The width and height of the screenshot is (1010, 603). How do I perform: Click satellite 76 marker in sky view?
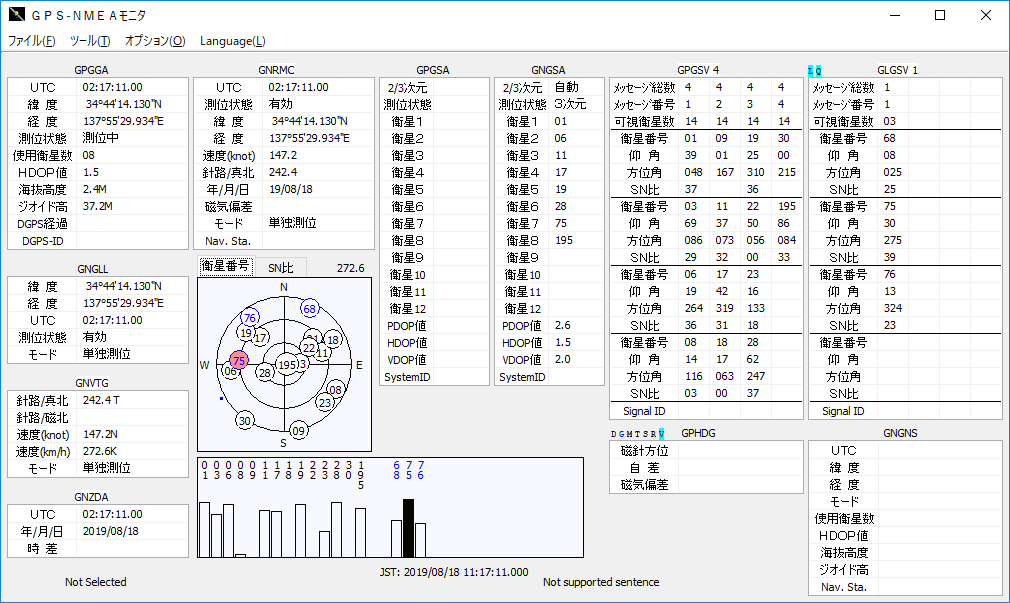tap(250, 317)
